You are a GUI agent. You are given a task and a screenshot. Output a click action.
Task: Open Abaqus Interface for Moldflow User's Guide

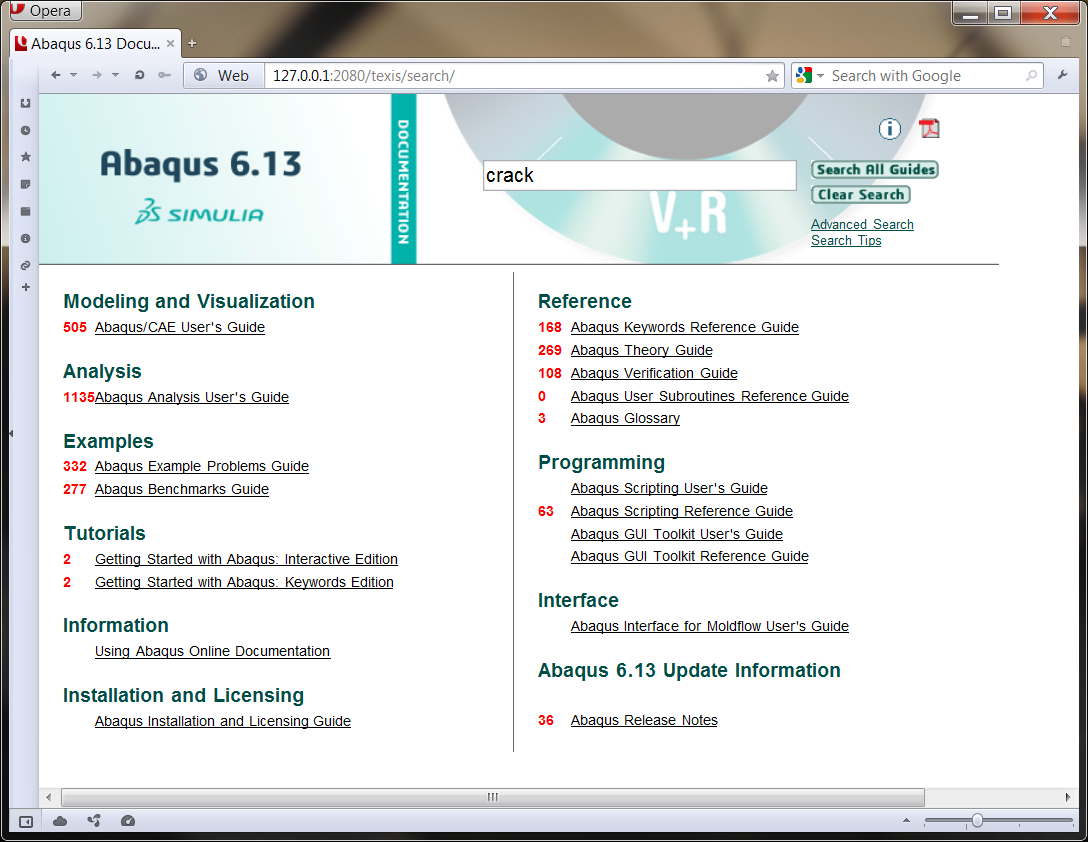coord(710,627)
